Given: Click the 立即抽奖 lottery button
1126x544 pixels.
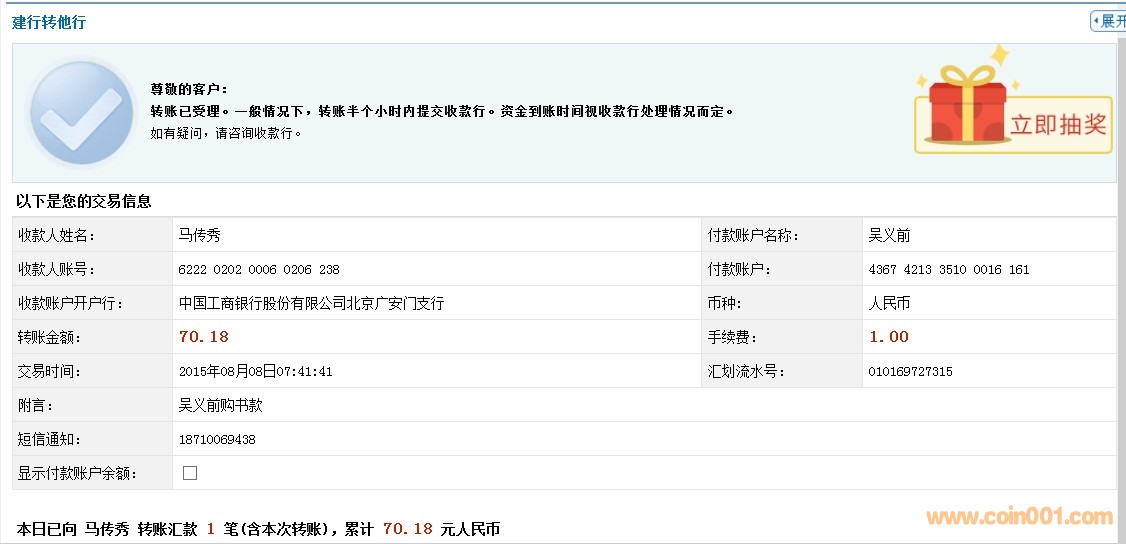Looking at the screenshot, I should pos(1057,125).
